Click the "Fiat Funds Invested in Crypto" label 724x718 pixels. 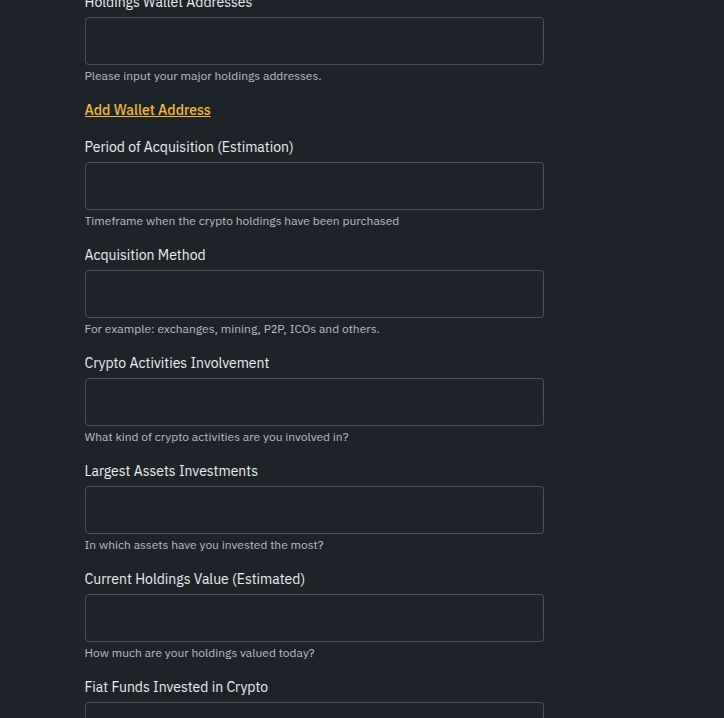point(176,687)
